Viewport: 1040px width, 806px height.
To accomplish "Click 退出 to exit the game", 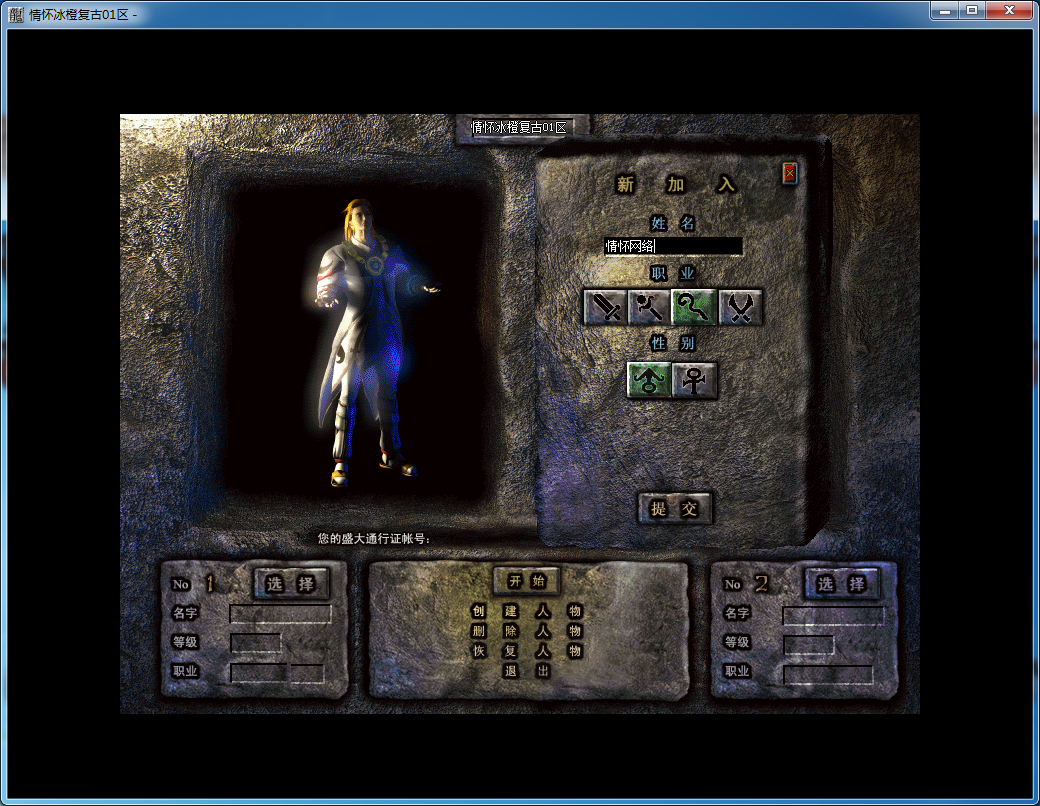I will click(527, 671).
